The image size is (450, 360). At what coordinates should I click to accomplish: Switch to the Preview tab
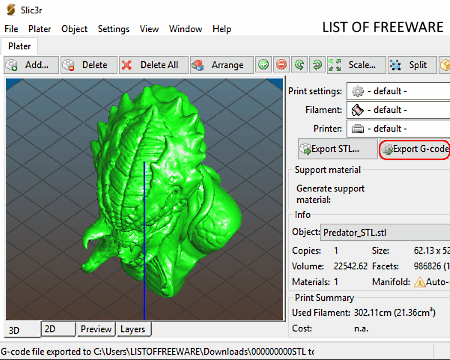(x=96, y=329)
